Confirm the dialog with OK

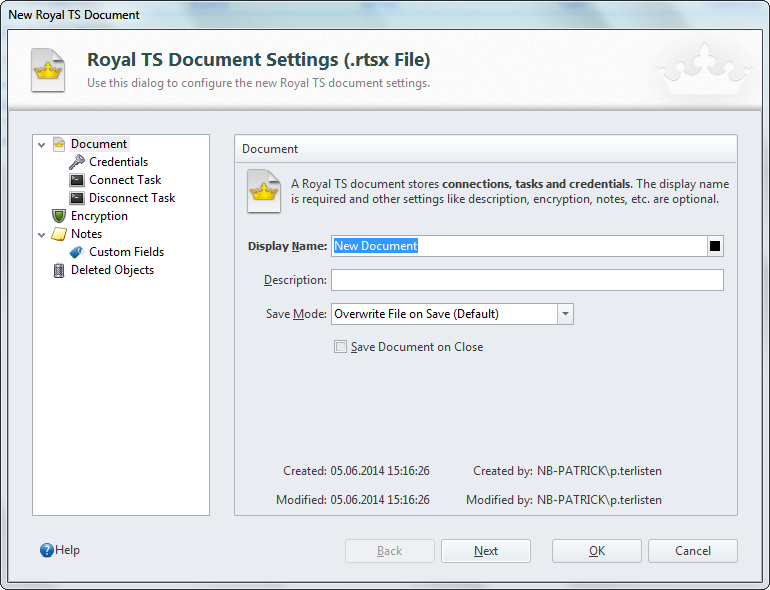pyautogui.click(x=596, y=551)
